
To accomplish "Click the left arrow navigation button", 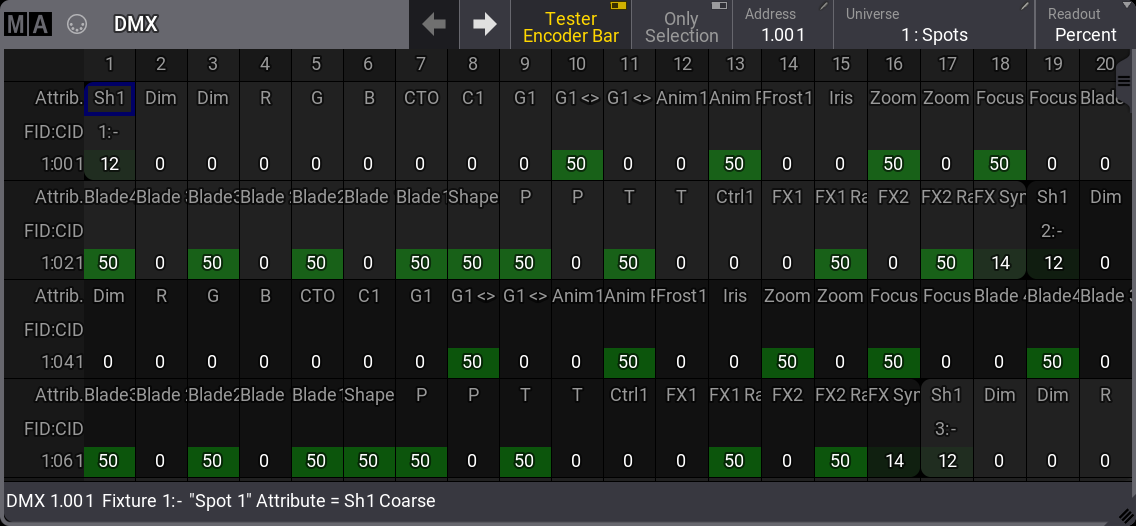I will [434, 24].
